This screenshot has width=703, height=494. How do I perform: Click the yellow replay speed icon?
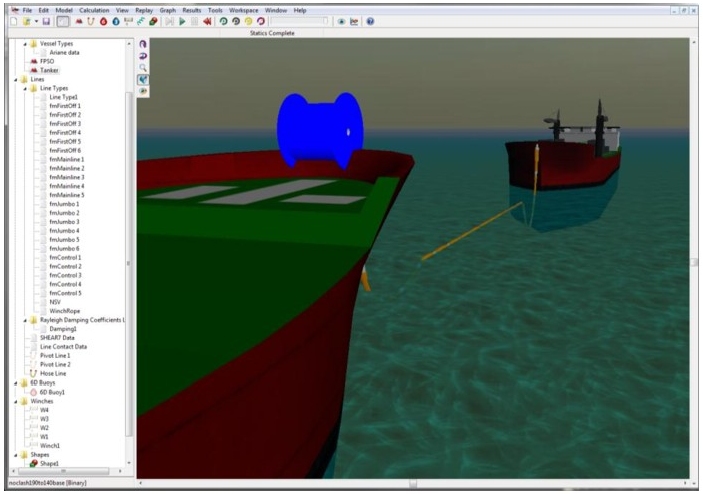click(248, 22)
